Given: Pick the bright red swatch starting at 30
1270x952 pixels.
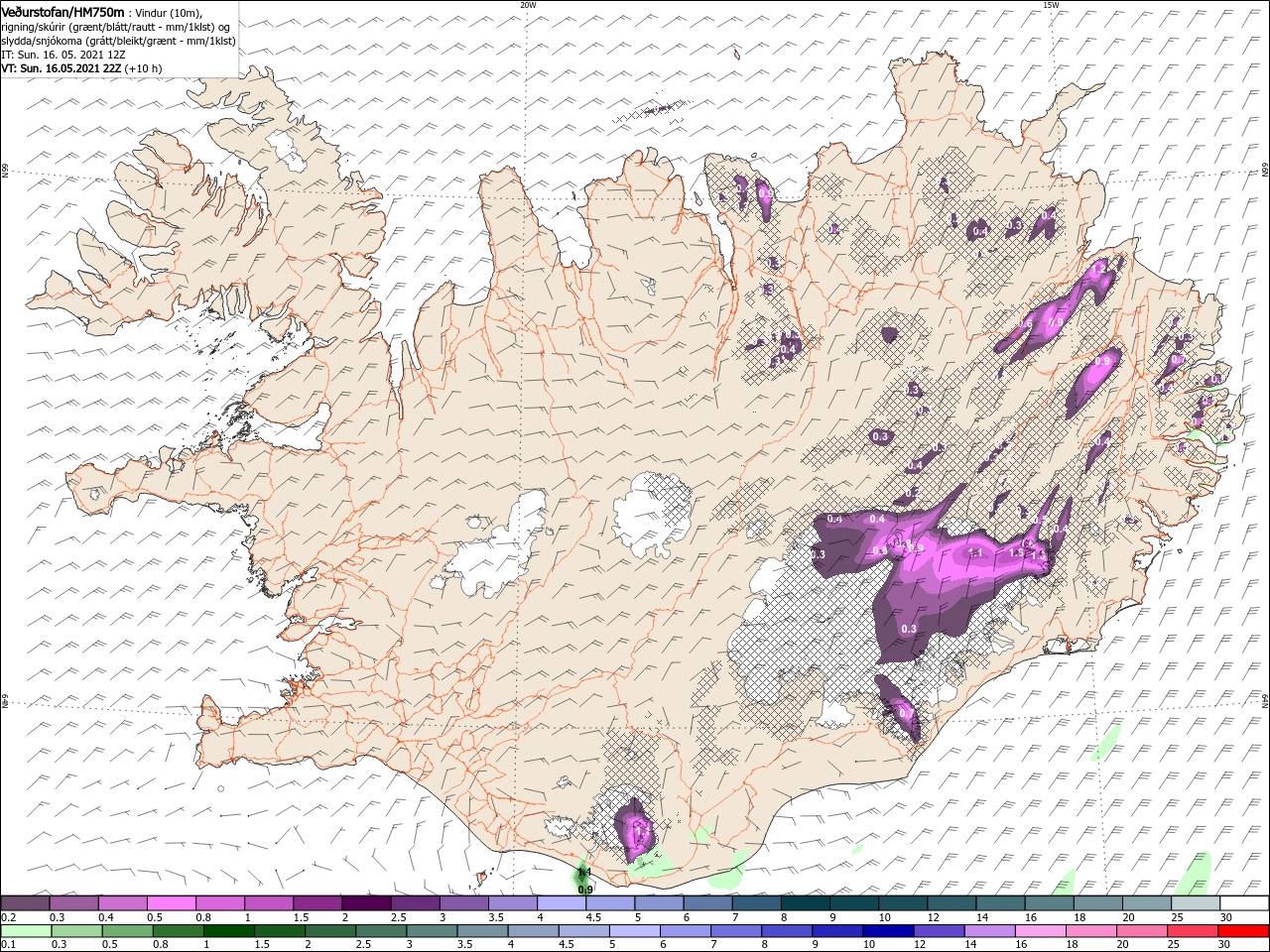Looking at the screenshot, I should [x=1243, y=931].
